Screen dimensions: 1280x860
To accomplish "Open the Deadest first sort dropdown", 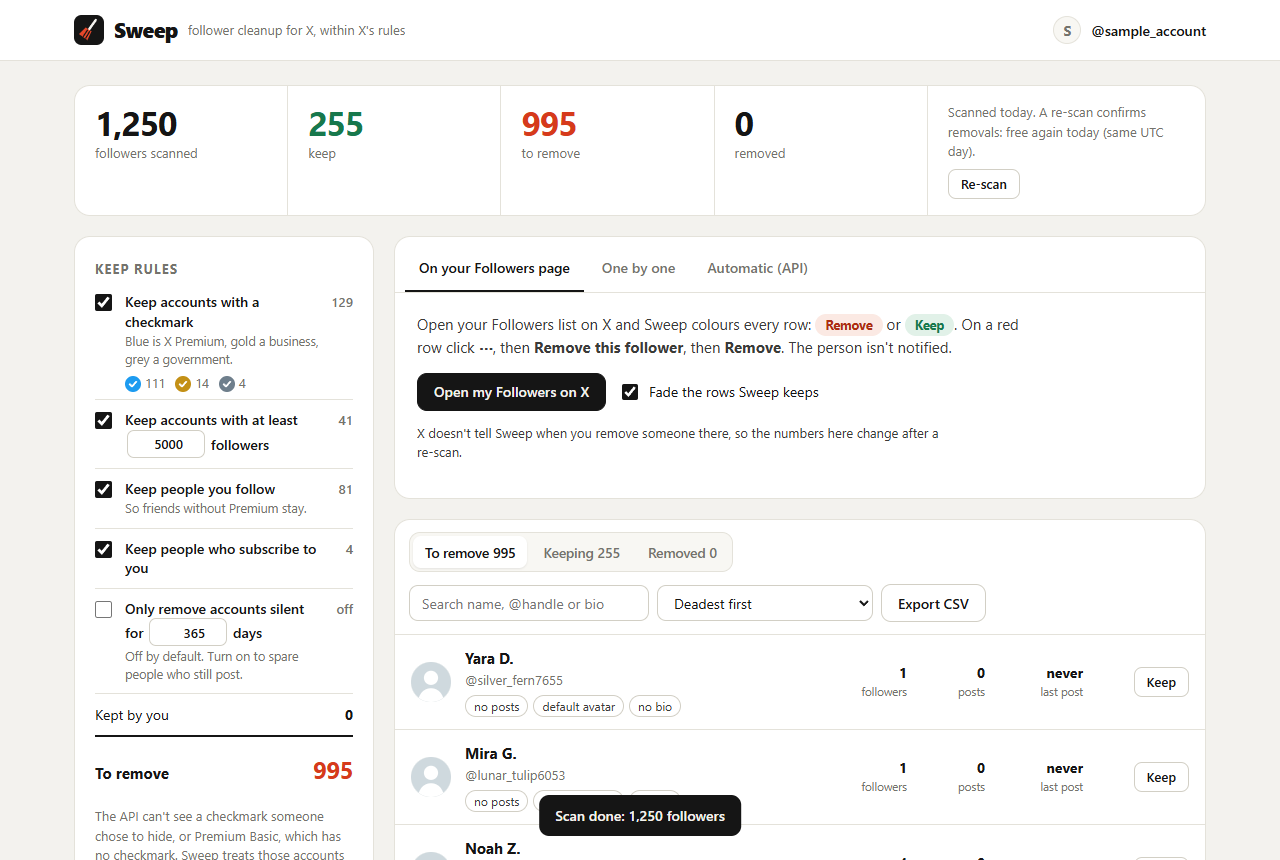I will (x=765, y=604).
